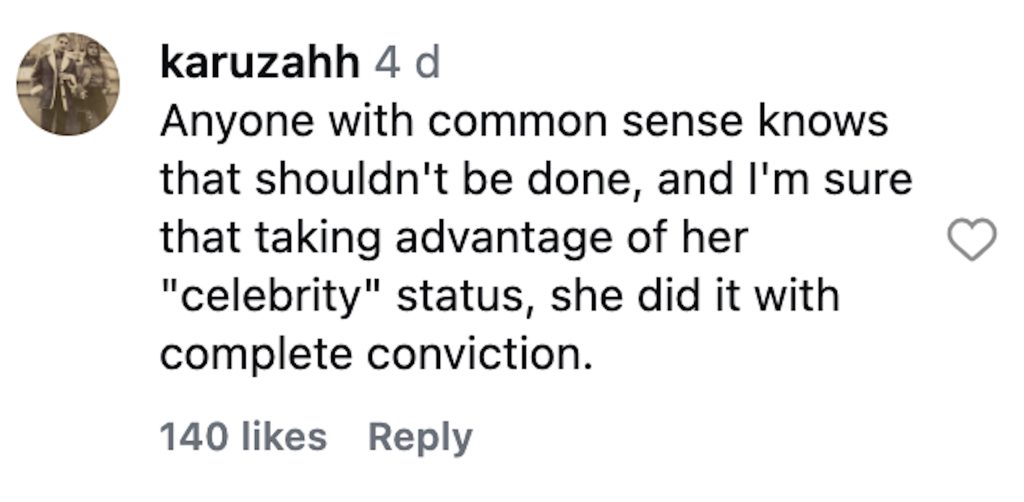Click the 4 d timestamp
The width and height of the screenshot is (1024, 502).
tap(407, 66)
